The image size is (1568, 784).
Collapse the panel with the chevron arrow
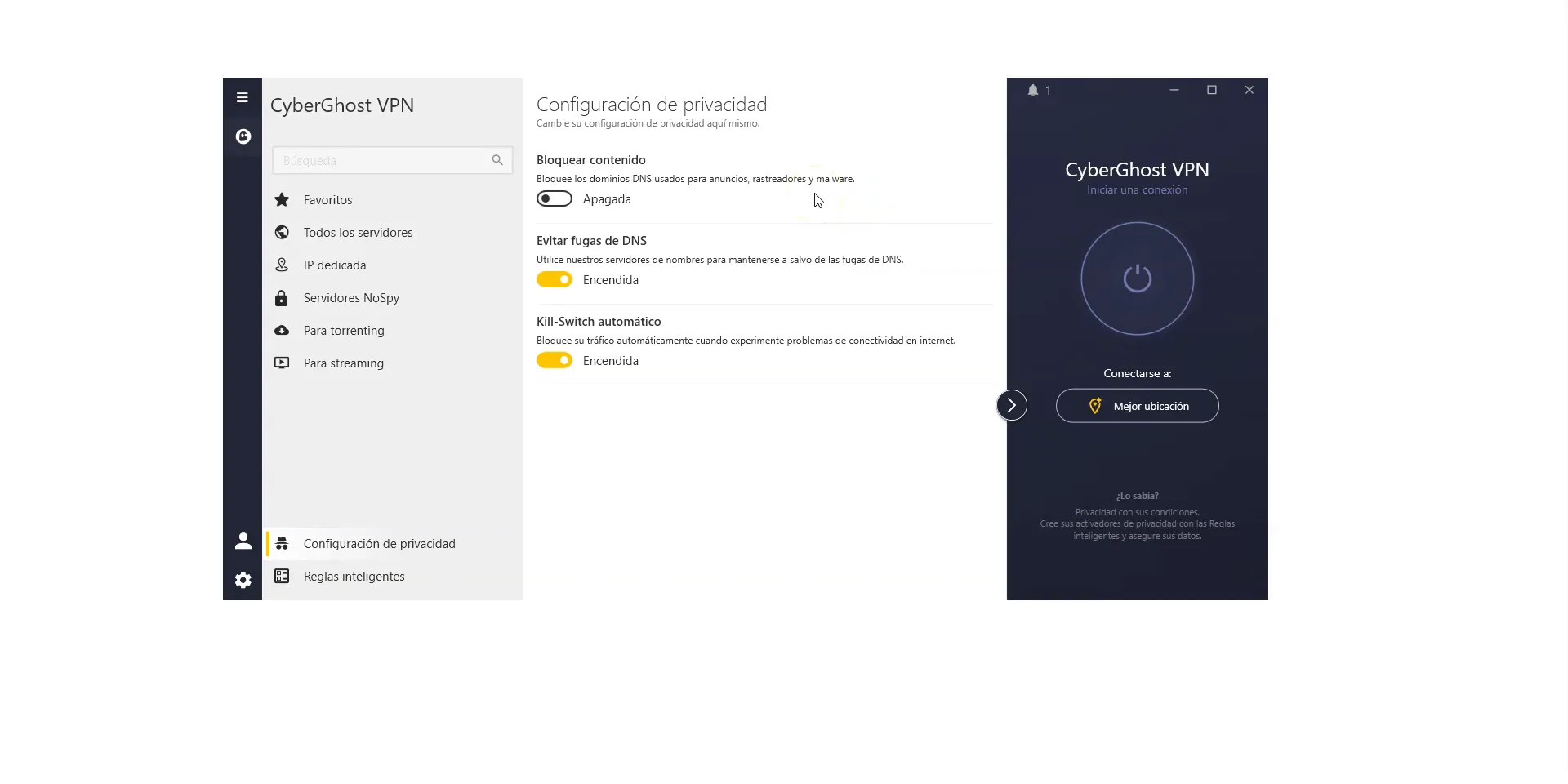point(1012,405)
